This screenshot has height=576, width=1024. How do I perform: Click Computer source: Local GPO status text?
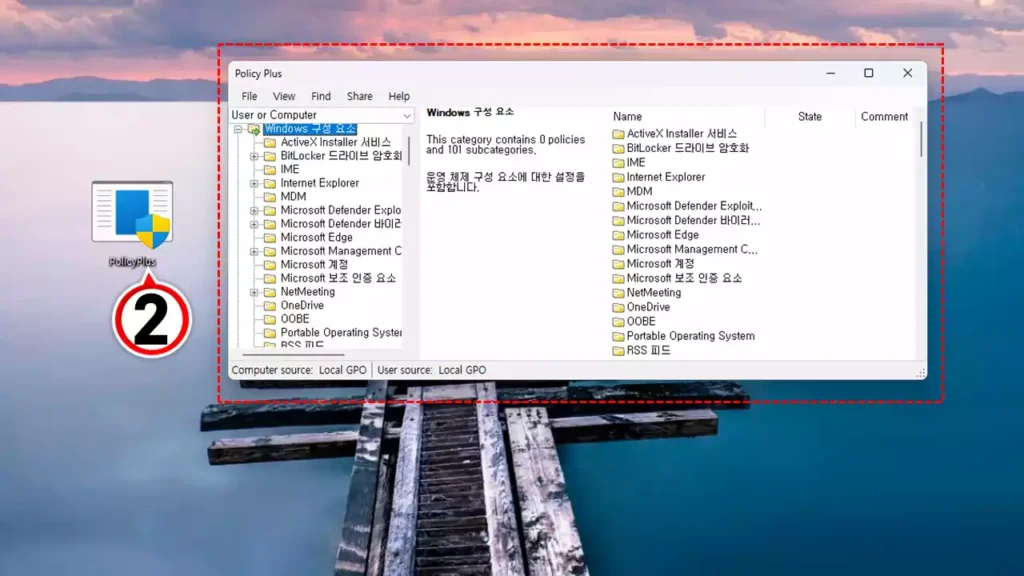[299, 370]
